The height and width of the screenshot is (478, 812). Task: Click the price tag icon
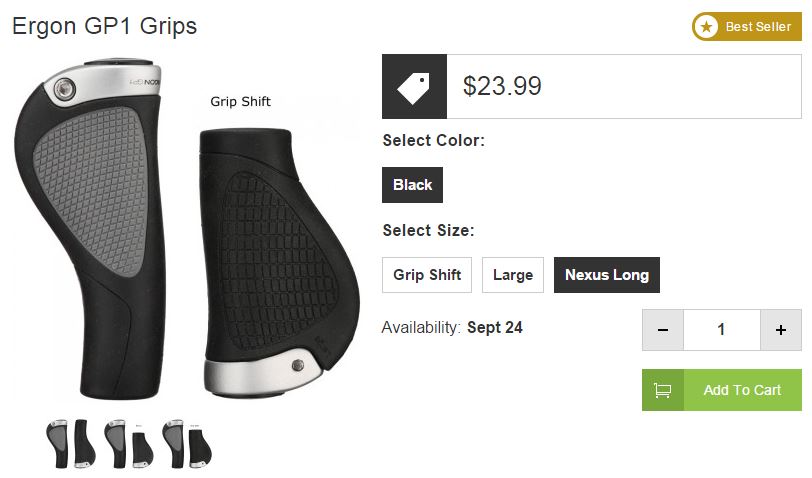414,87
